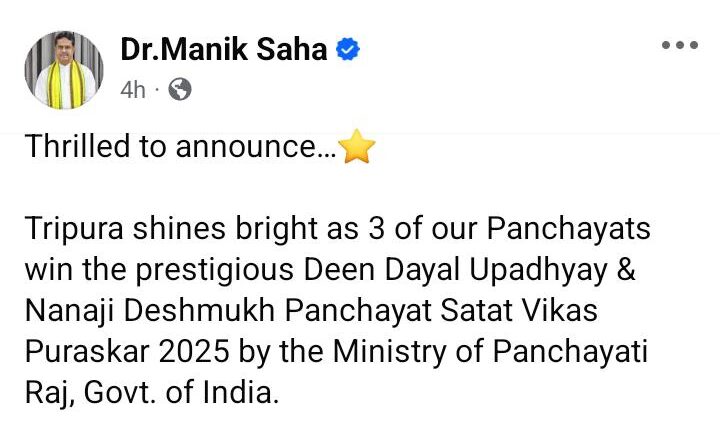Open the three-dot post options menu

[679, 46]
